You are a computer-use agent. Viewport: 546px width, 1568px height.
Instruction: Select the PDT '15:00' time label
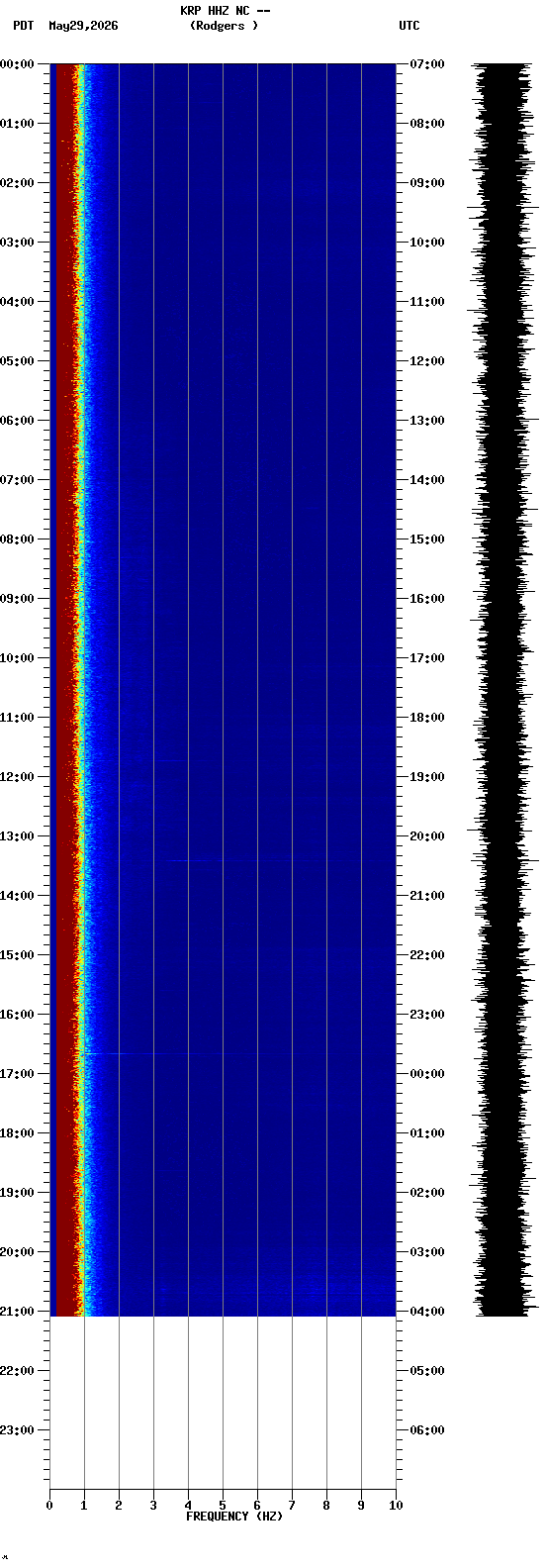[x=18, y=955]
